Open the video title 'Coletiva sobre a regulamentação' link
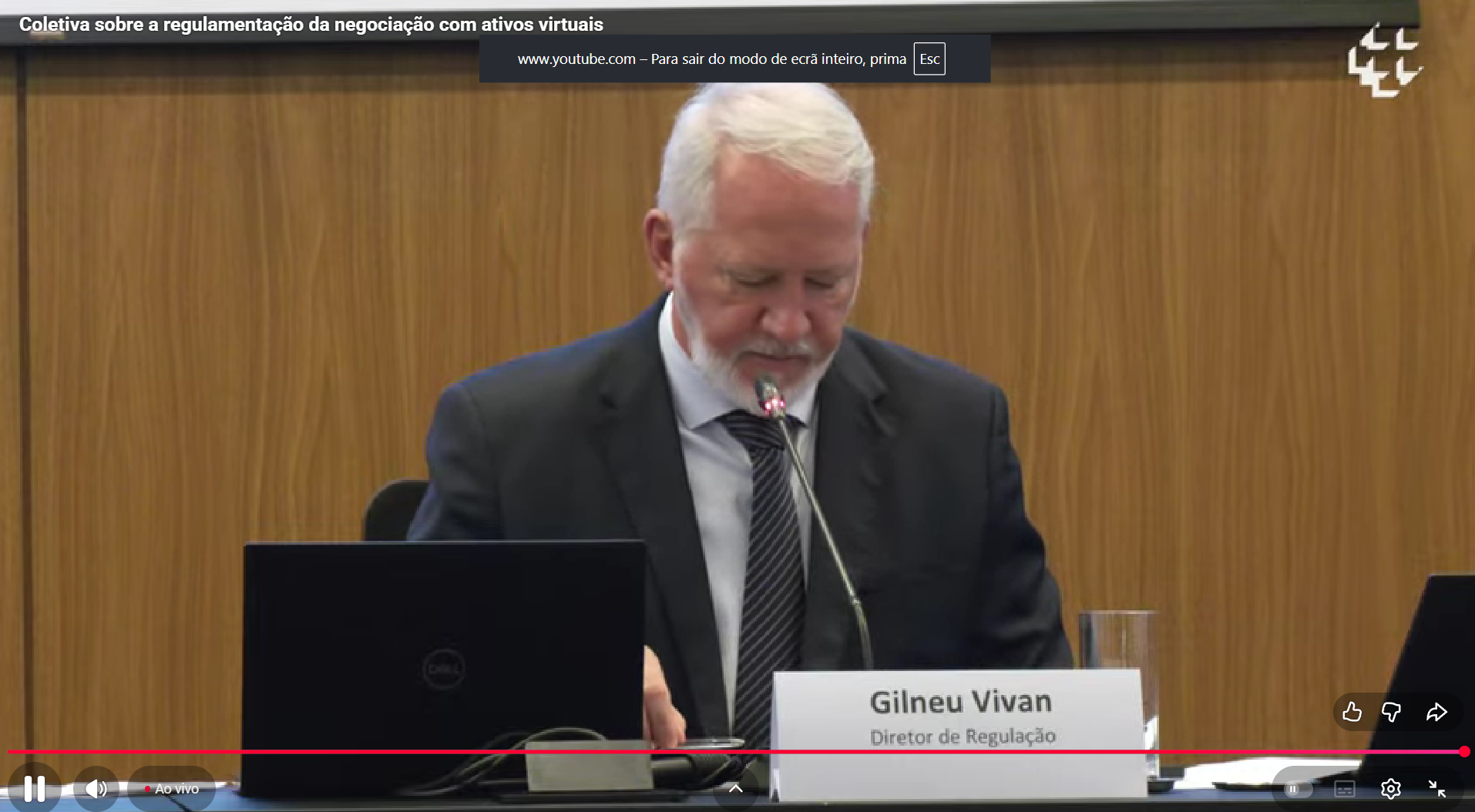The image size is (1475, 812). point(311,25)
